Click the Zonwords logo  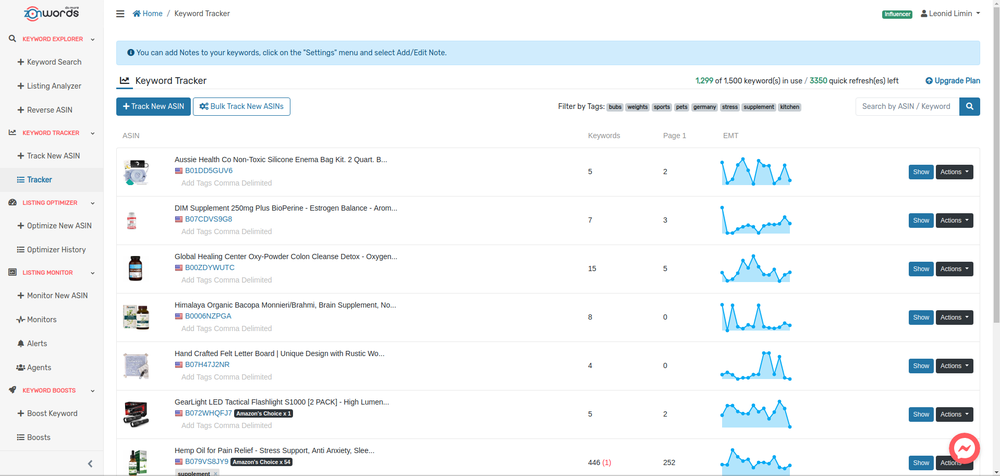point(52,13)
